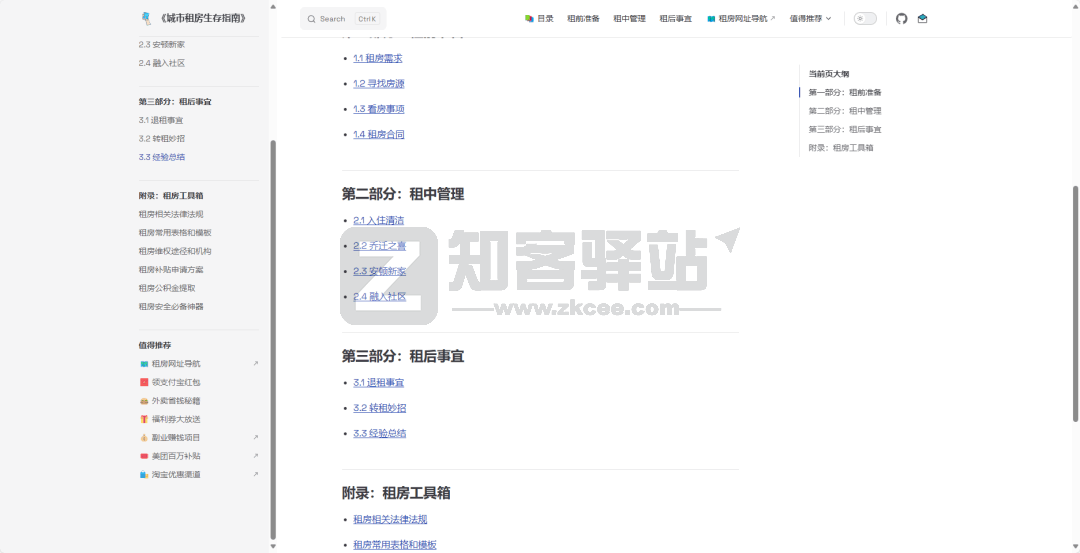The height and width of the screenshot is (553, 1080).
Task: Click the icon beside 外卖省钱秘籍
Action: pyautogui.click(x=144, y=401)
